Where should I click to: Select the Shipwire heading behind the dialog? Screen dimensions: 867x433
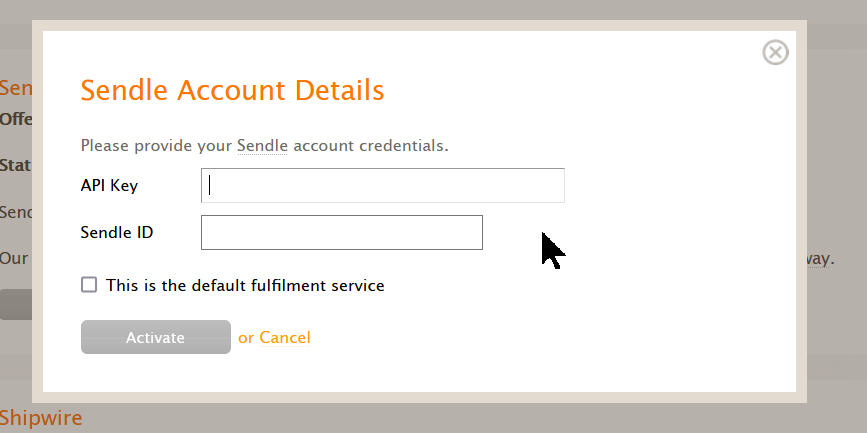click(41, 418)
